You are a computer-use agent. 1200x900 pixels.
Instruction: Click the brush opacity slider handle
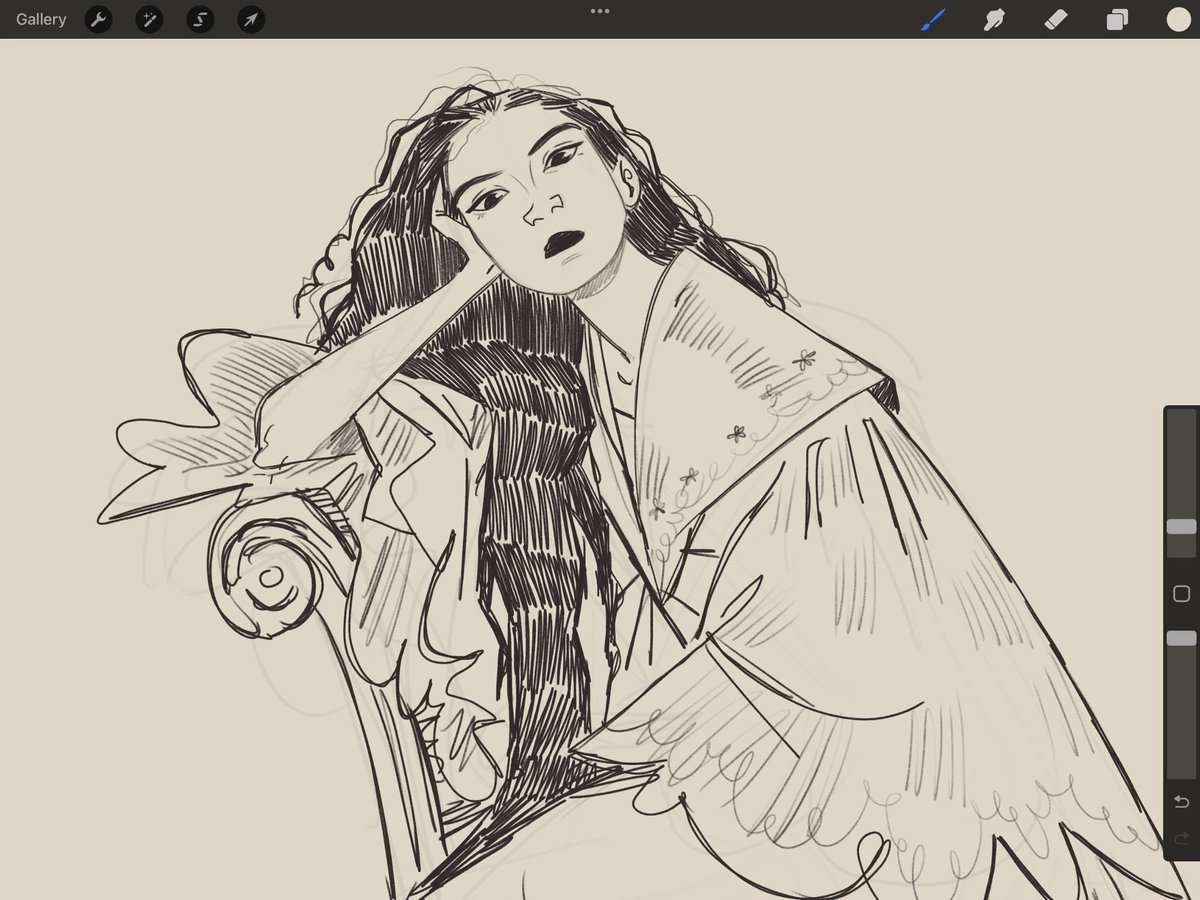[x=1181, y=638]
